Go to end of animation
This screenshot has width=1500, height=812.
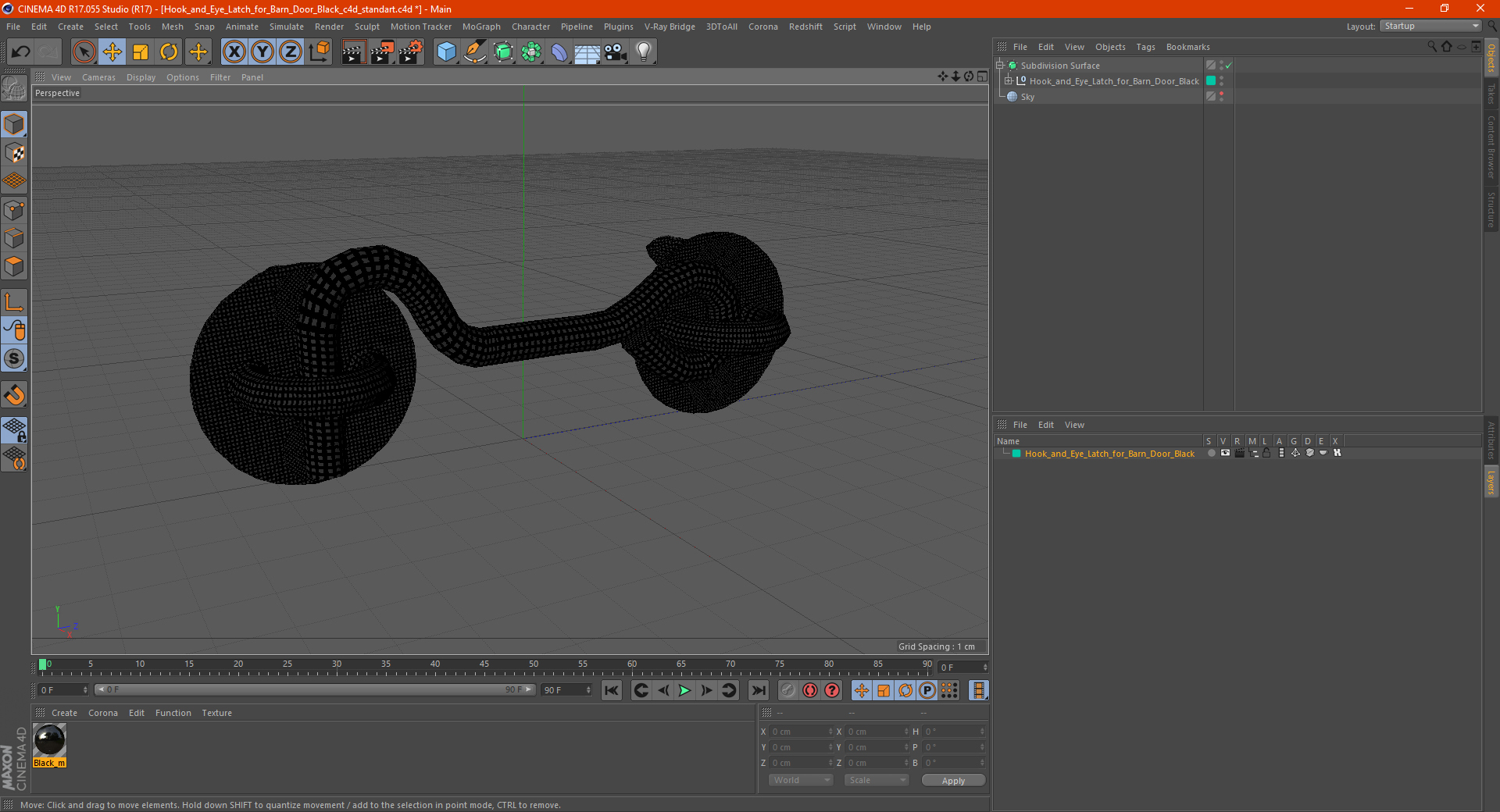758,690
